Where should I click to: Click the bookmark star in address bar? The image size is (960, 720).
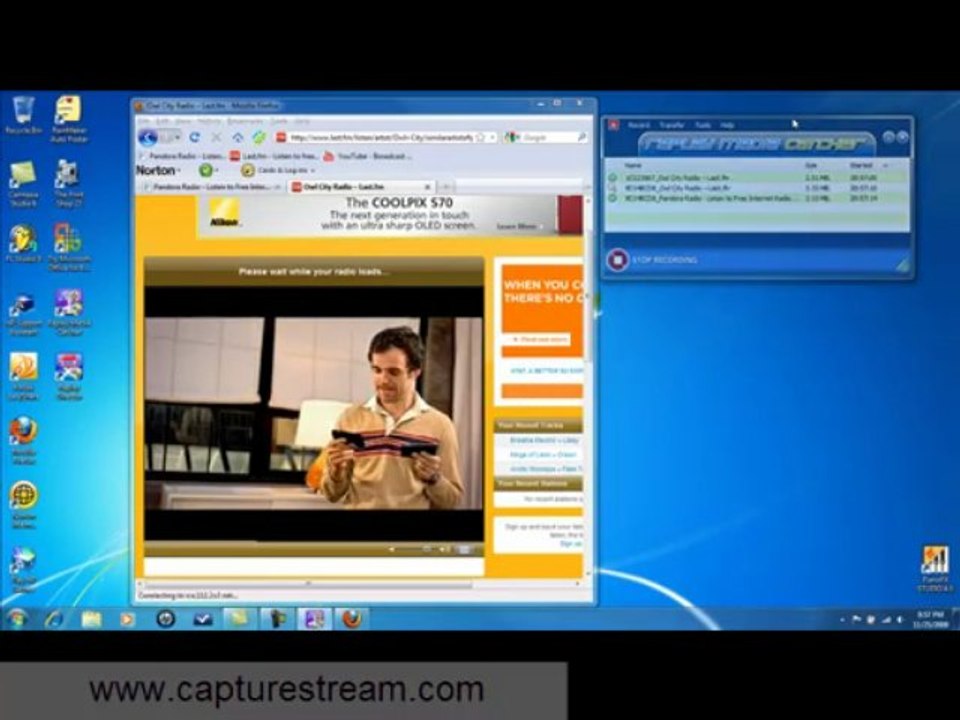(x=481, y=138)
